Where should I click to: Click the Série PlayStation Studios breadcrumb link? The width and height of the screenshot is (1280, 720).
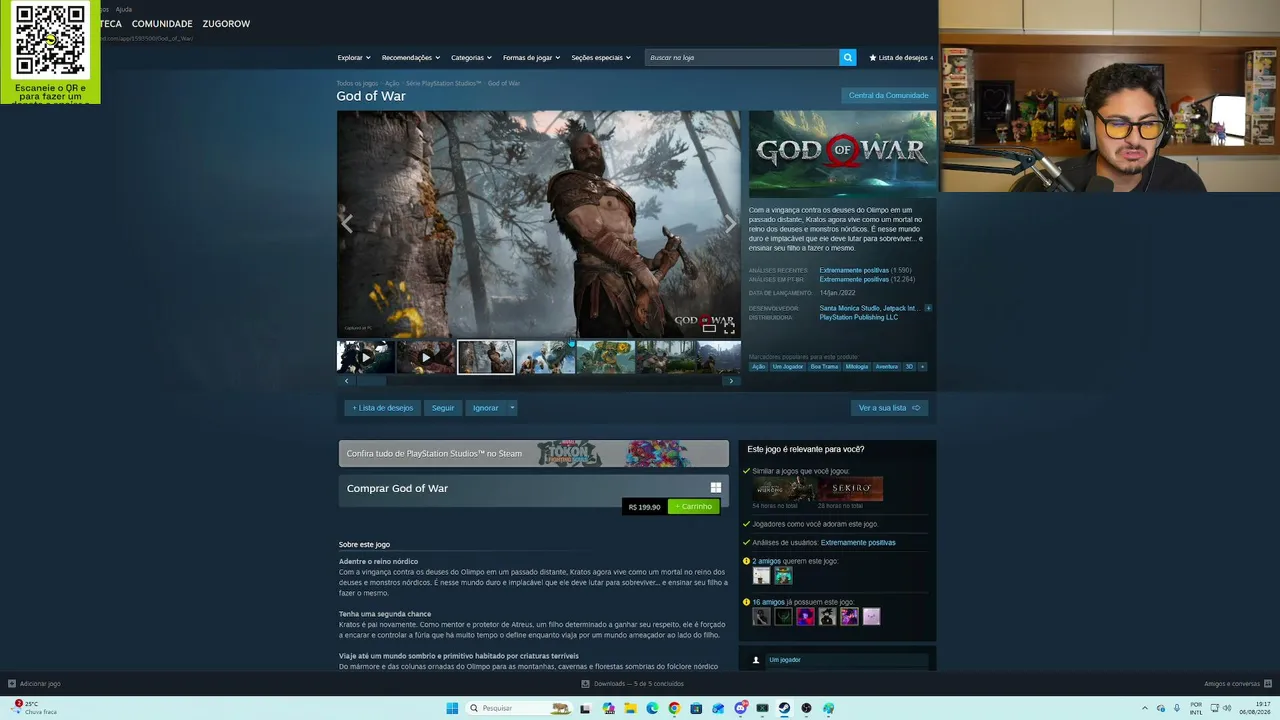pyautogui.click(x=443, y=83)
